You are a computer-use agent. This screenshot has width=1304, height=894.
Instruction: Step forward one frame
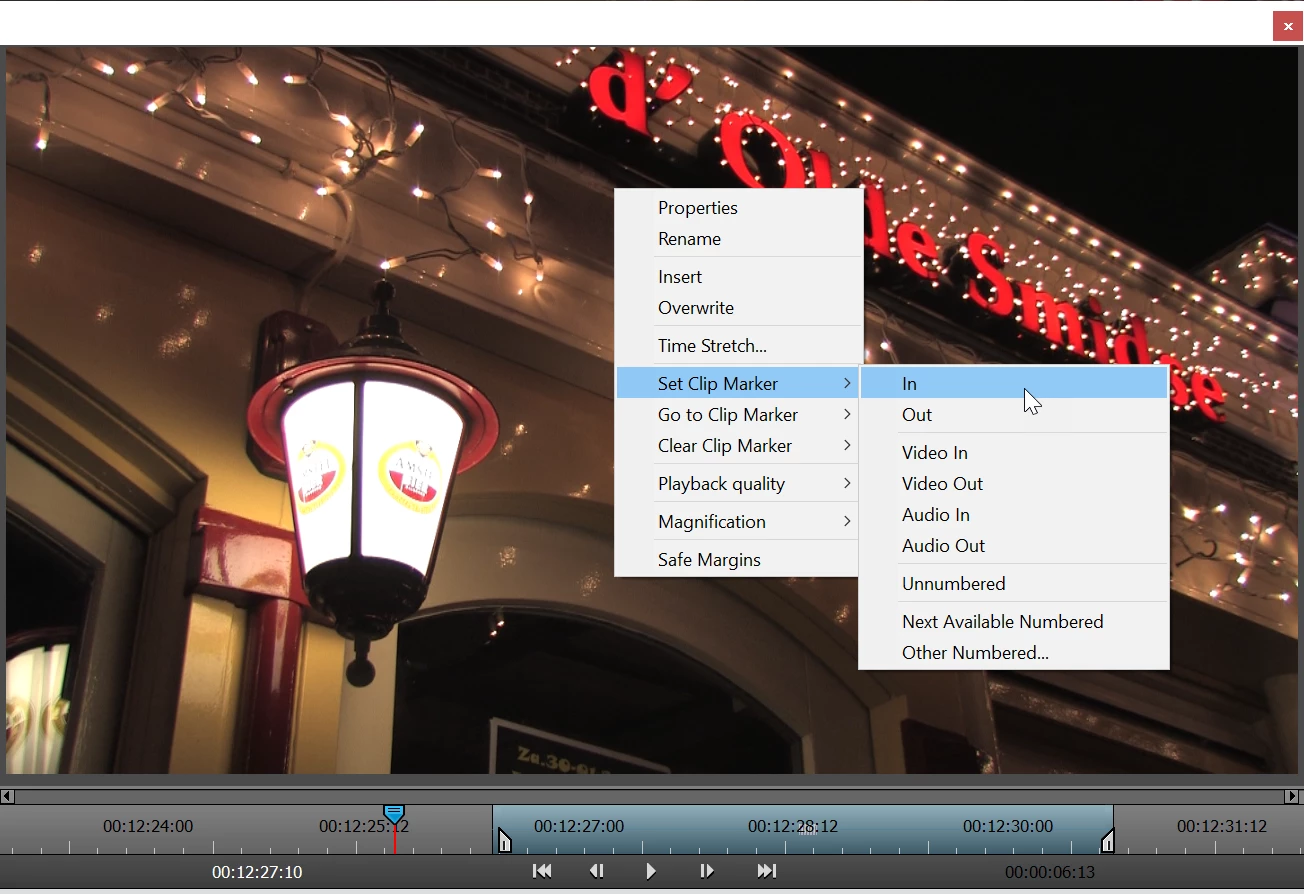[x=707, y=871]
